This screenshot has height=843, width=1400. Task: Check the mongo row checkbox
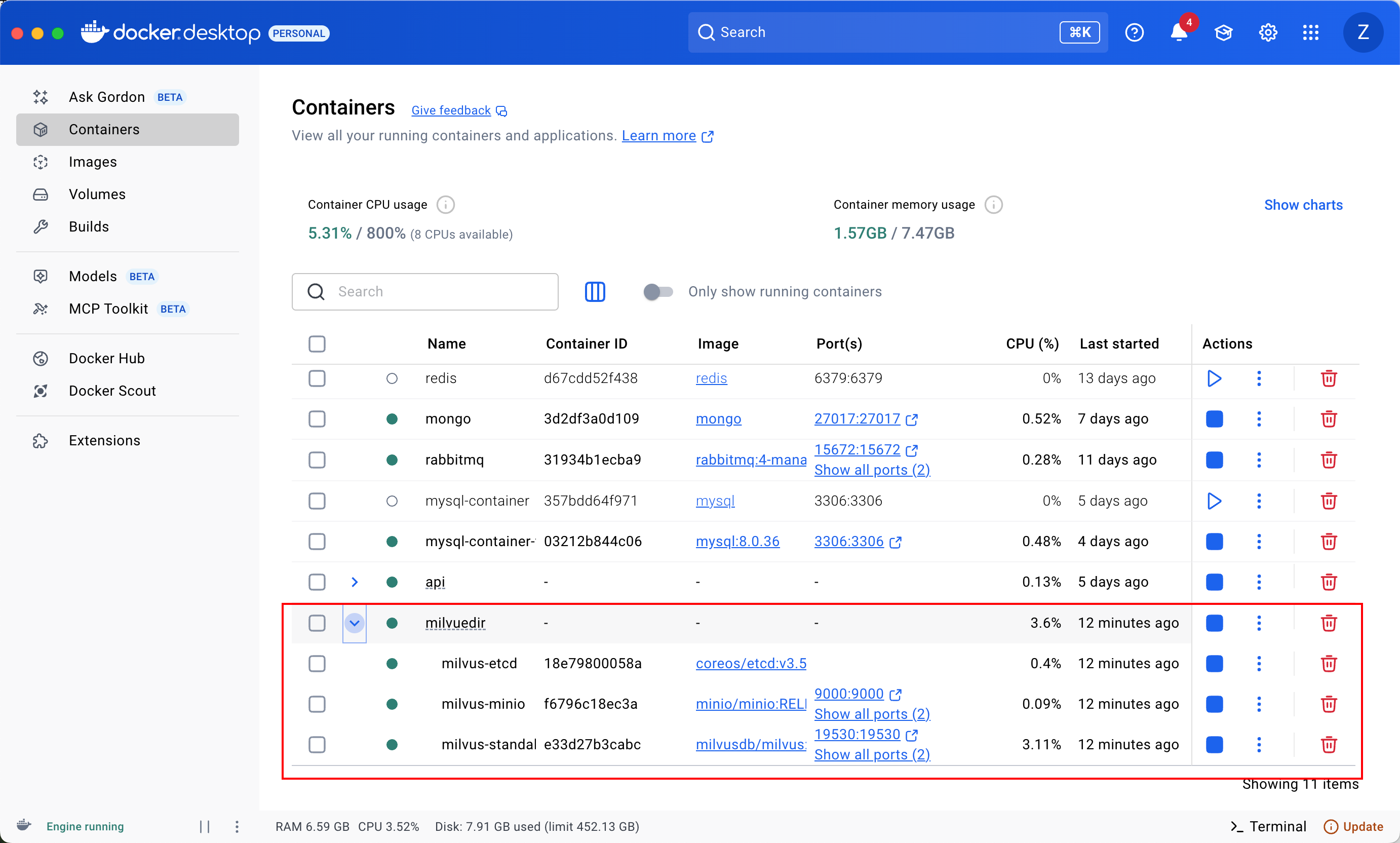tap(317, 419)
